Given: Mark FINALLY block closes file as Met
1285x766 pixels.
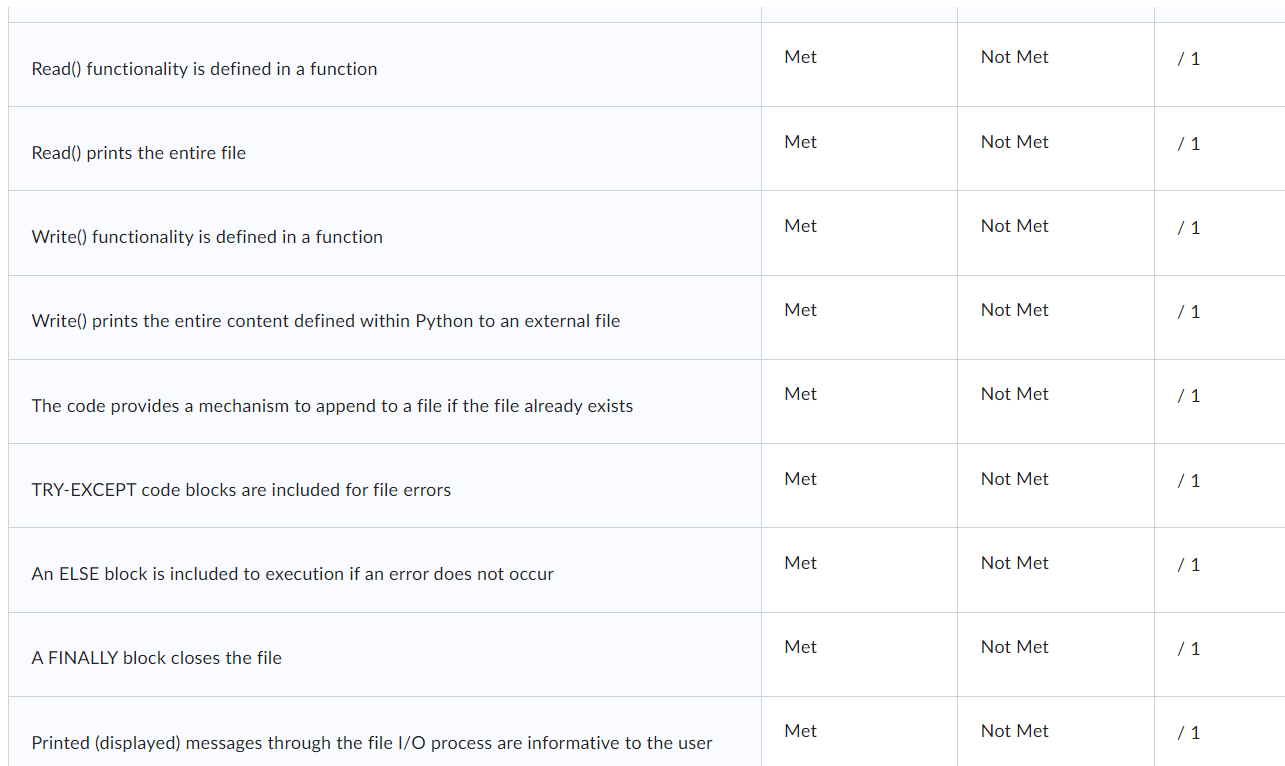Looking at the screenshot, I should (x=800, y=647).
